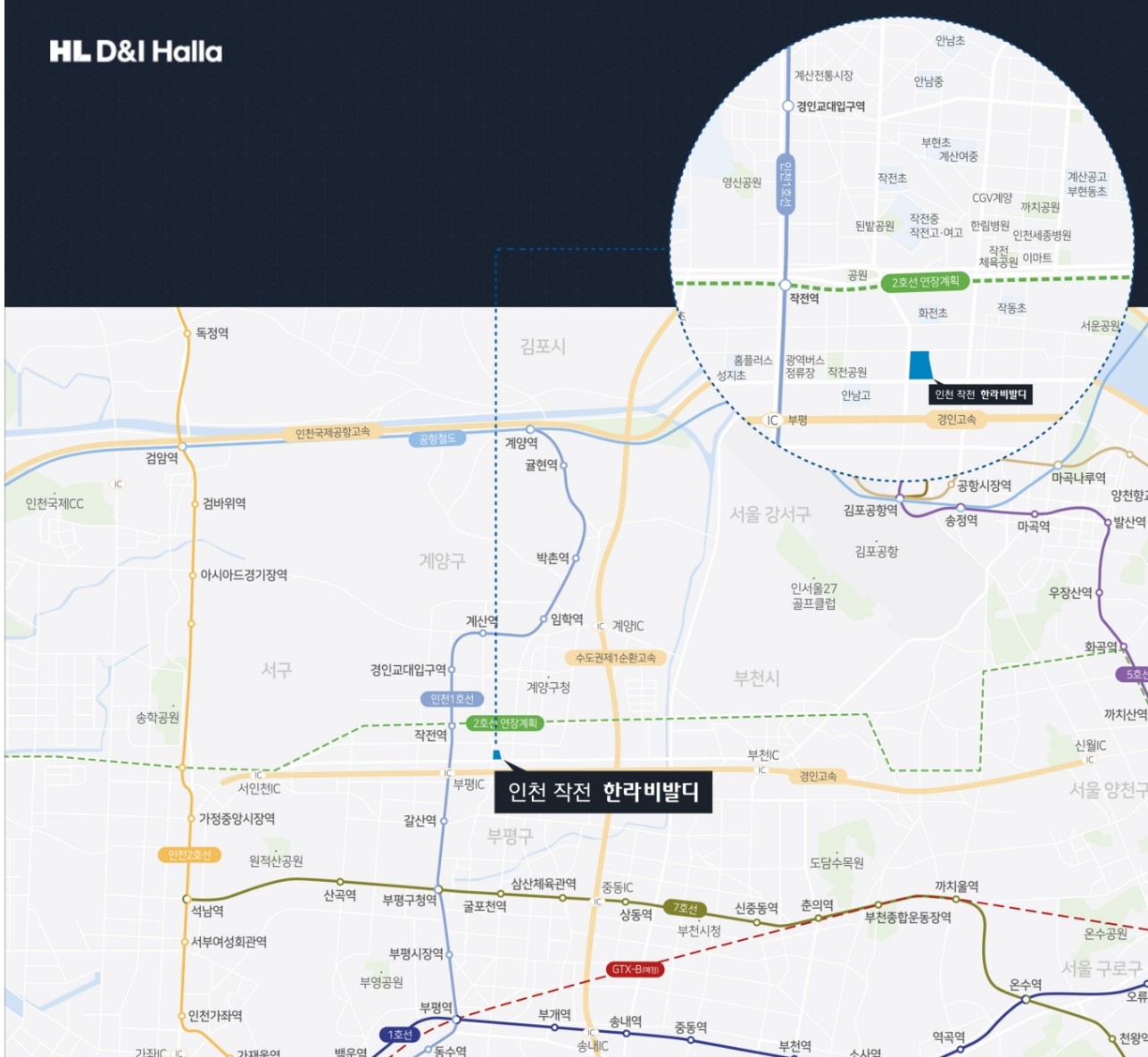
Task: Click the red GTX-B line badge
Action: coord(636,970)
